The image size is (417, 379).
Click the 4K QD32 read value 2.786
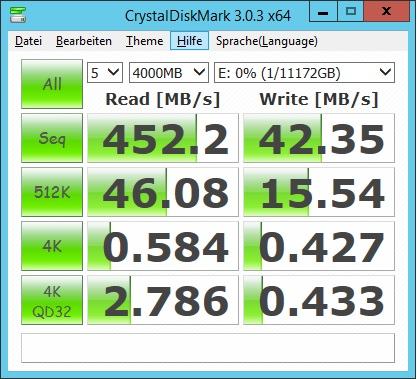(x=163, y=300)
